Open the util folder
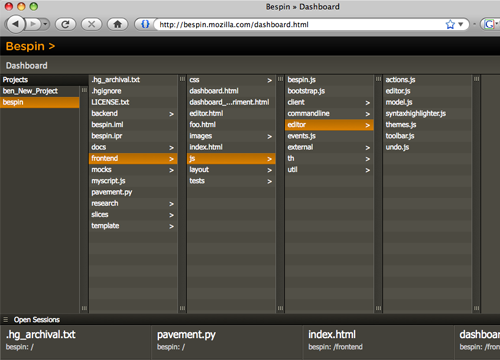 click(x=329, y=170)
